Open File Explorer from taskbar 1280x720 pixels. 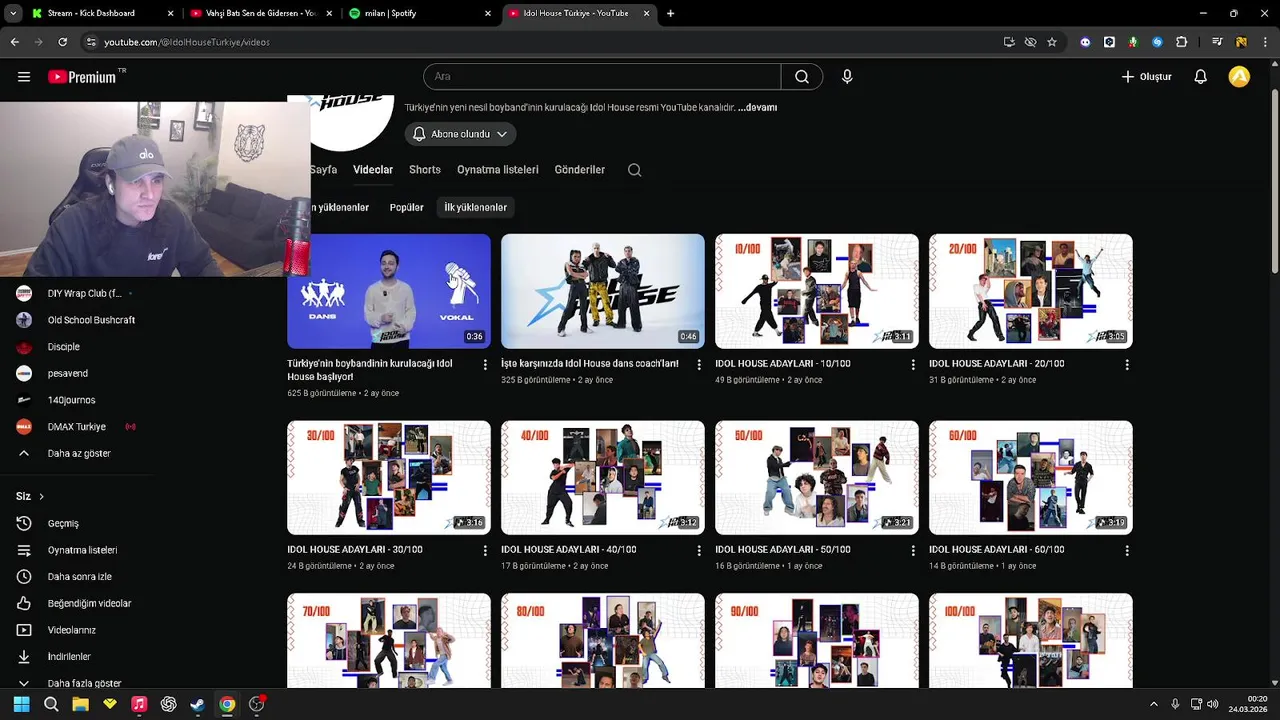pyautogui.click(x=80, y=704)
